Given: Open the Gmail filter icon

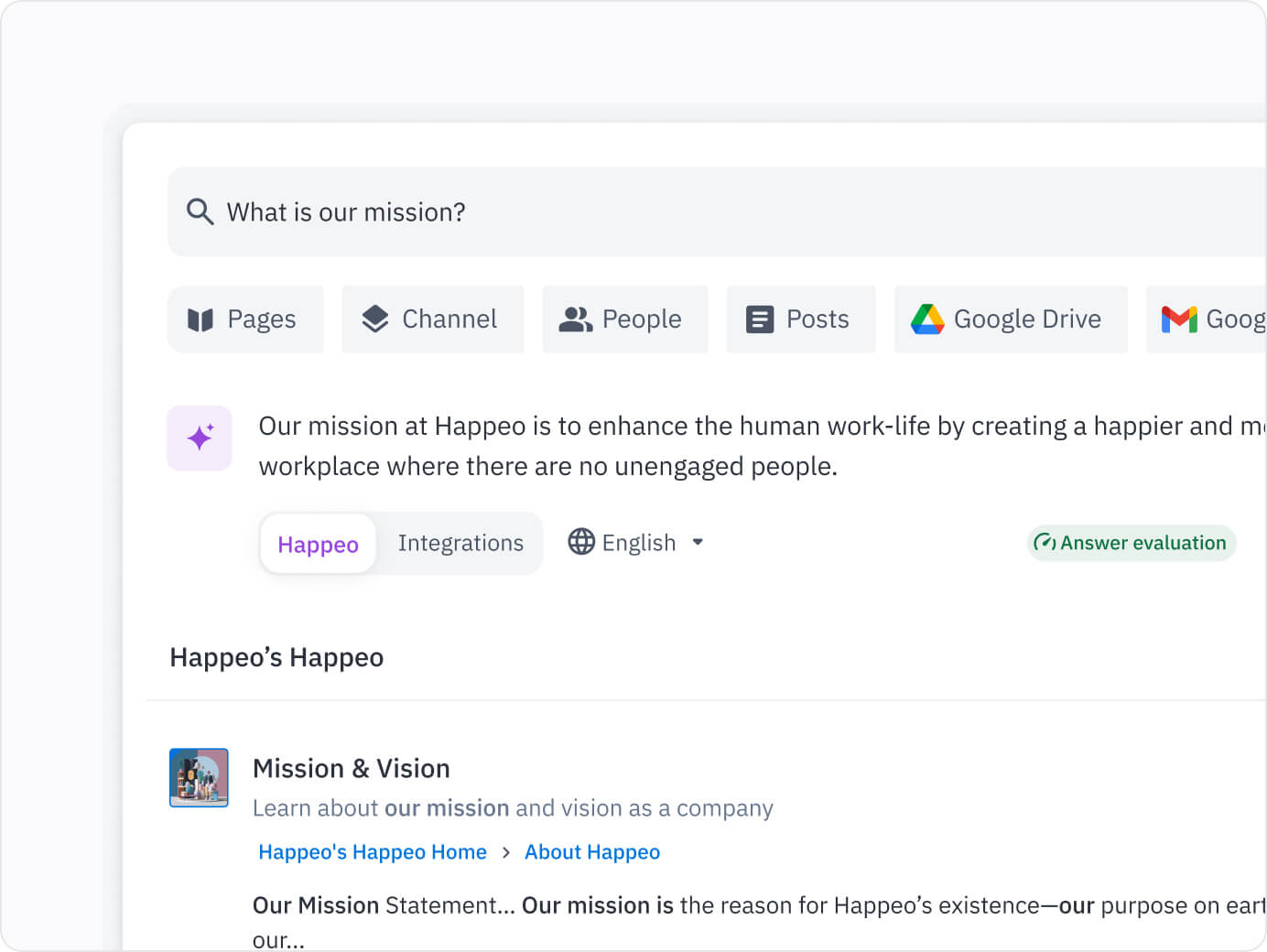Looking at the screenshot, I should click(x=1180, y=319).
